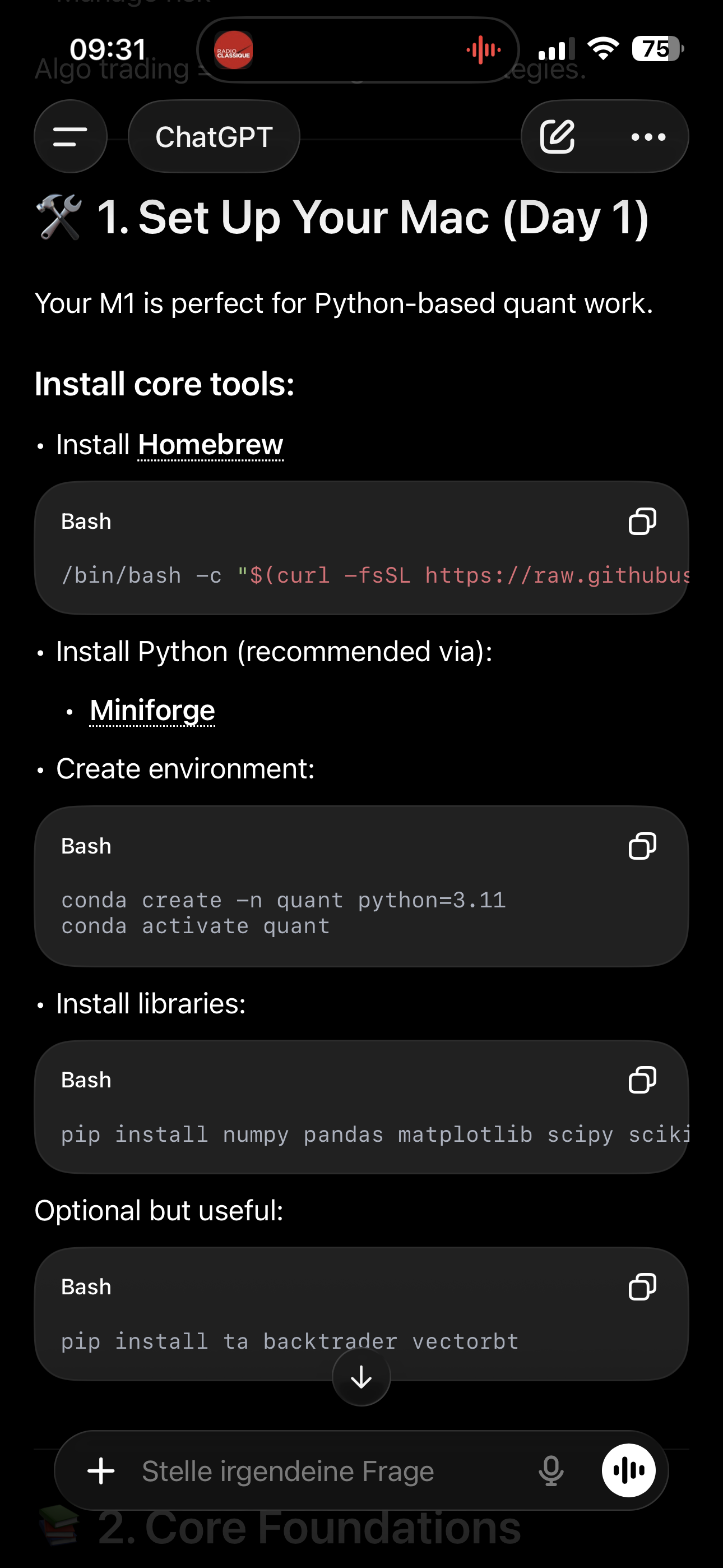Open the three-dot more options menu
Screen dimensions: 723x1568
648,137
